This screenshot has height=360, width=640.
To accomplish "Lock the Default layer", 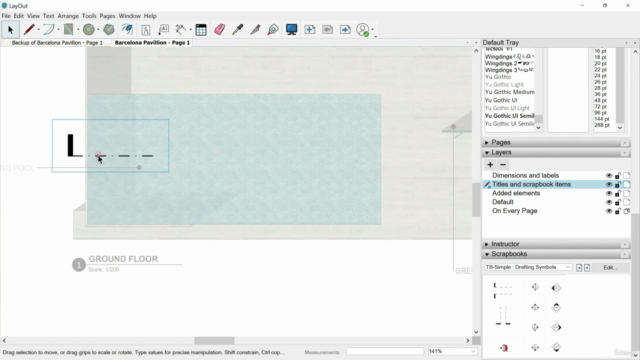I will click(x=618, y=202).
